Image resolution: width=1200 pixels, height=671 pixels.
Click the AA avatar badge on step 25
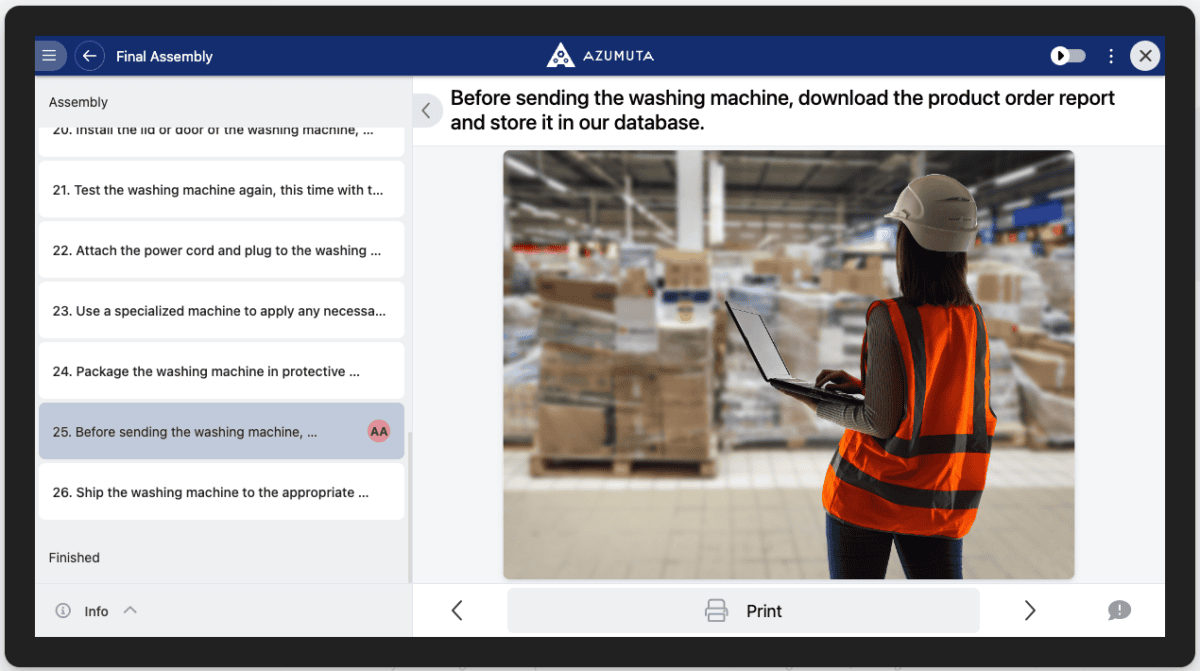pyautogui.click(x=379, y=431)
